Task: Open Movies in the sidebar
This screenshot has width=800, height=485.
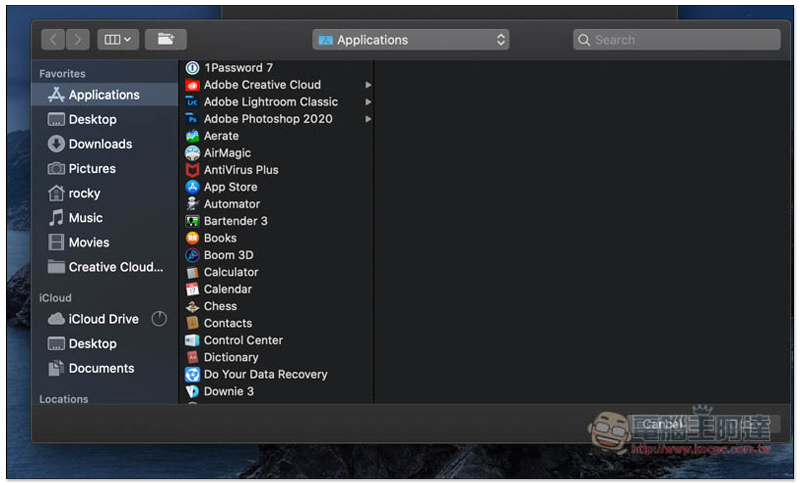Action: [105, 242]
